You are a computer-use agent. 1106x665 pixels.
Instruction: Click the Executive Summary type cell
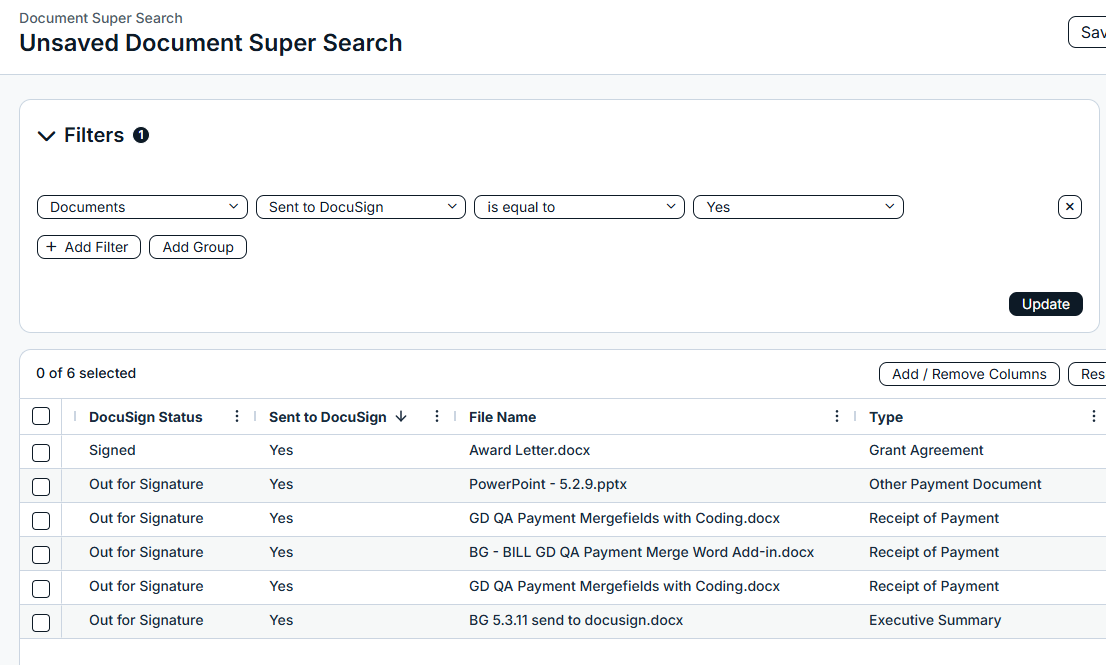(935, 620)
